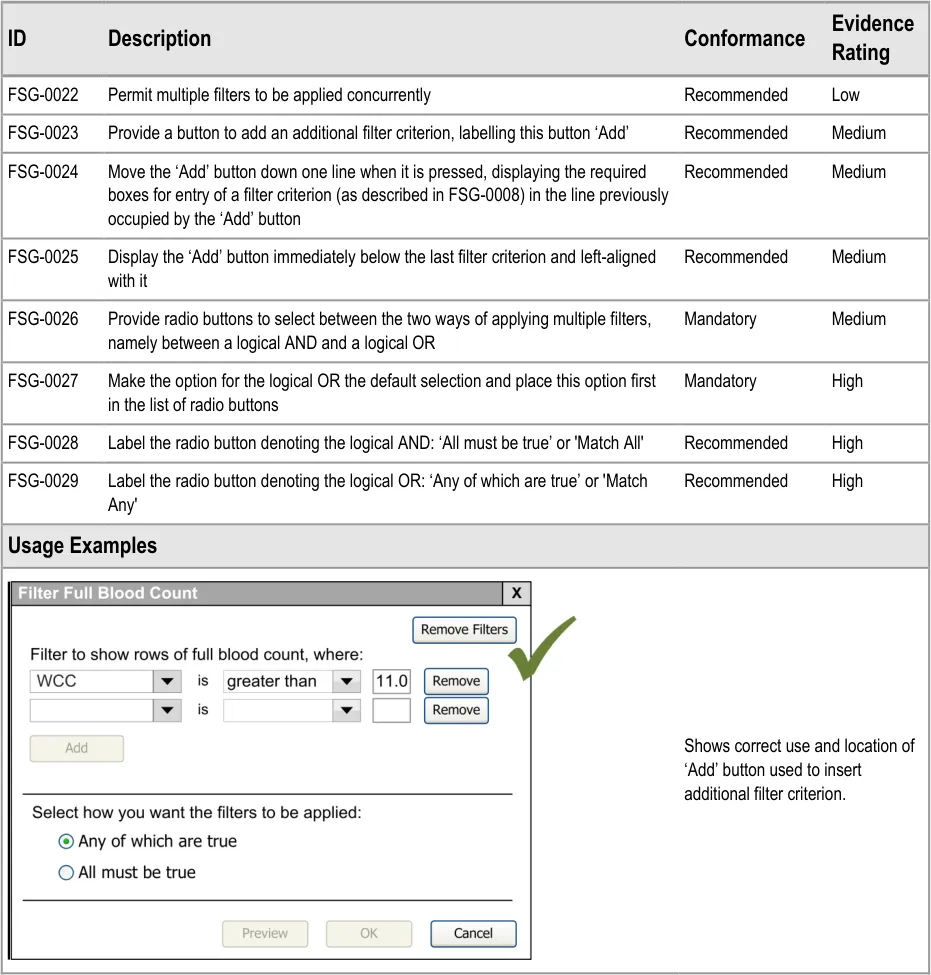
Task: Expand the empty operator dropdown in second row
Action: [346, 711]
